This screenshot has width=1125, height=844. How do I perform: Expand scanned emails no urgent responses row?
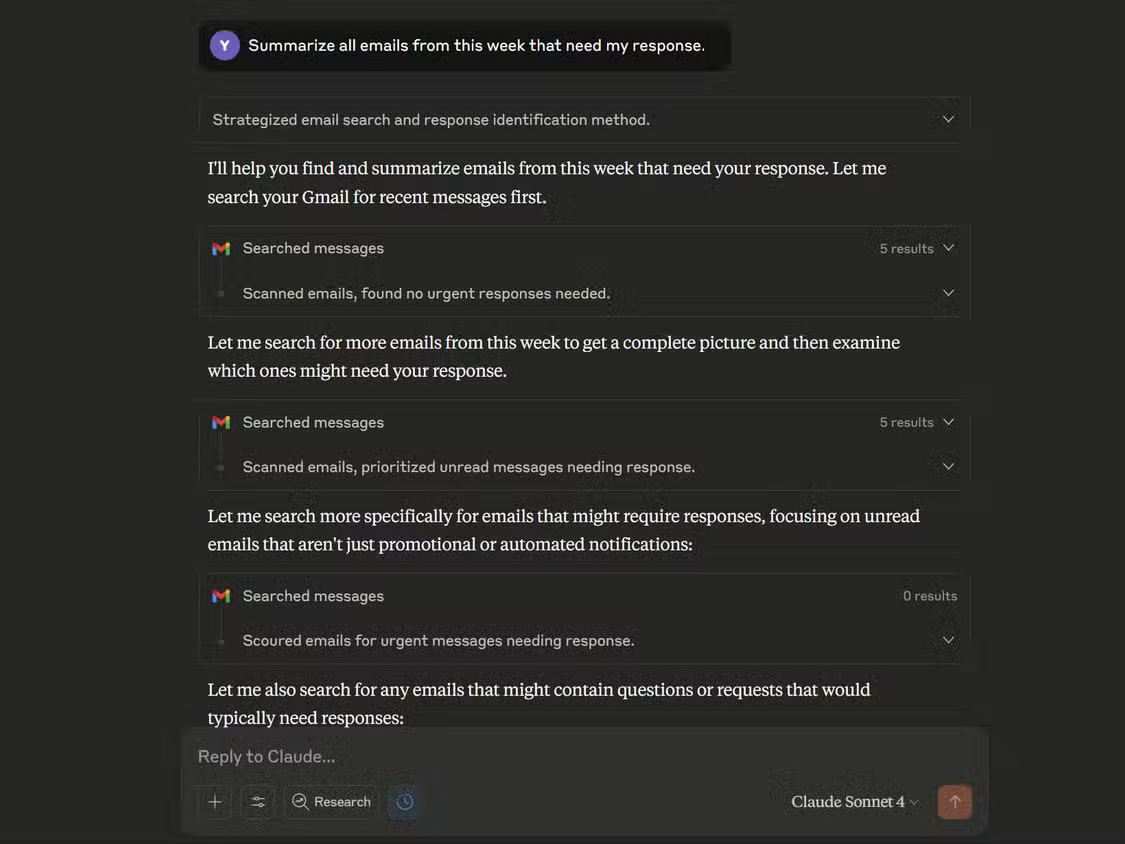click(x=947, y=292)
